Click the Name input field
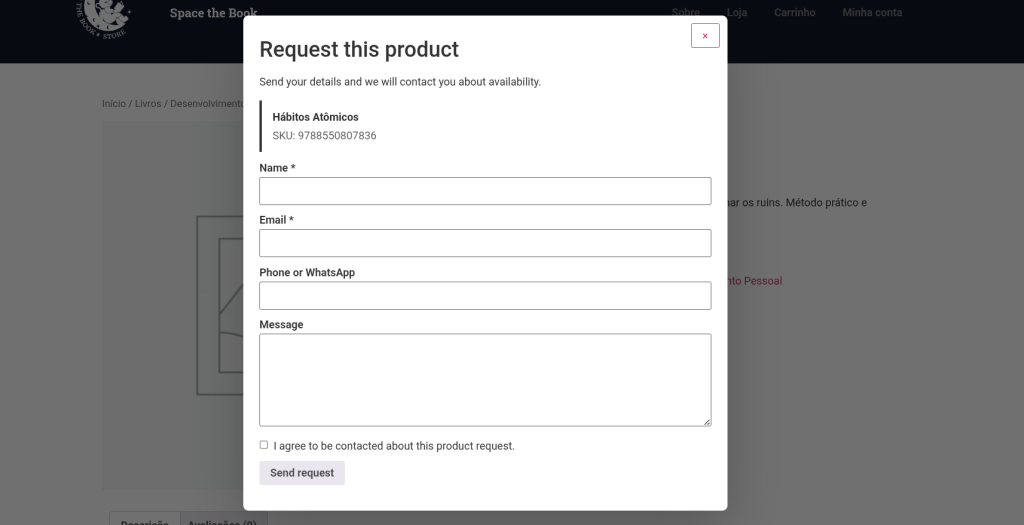 point(485,191)
